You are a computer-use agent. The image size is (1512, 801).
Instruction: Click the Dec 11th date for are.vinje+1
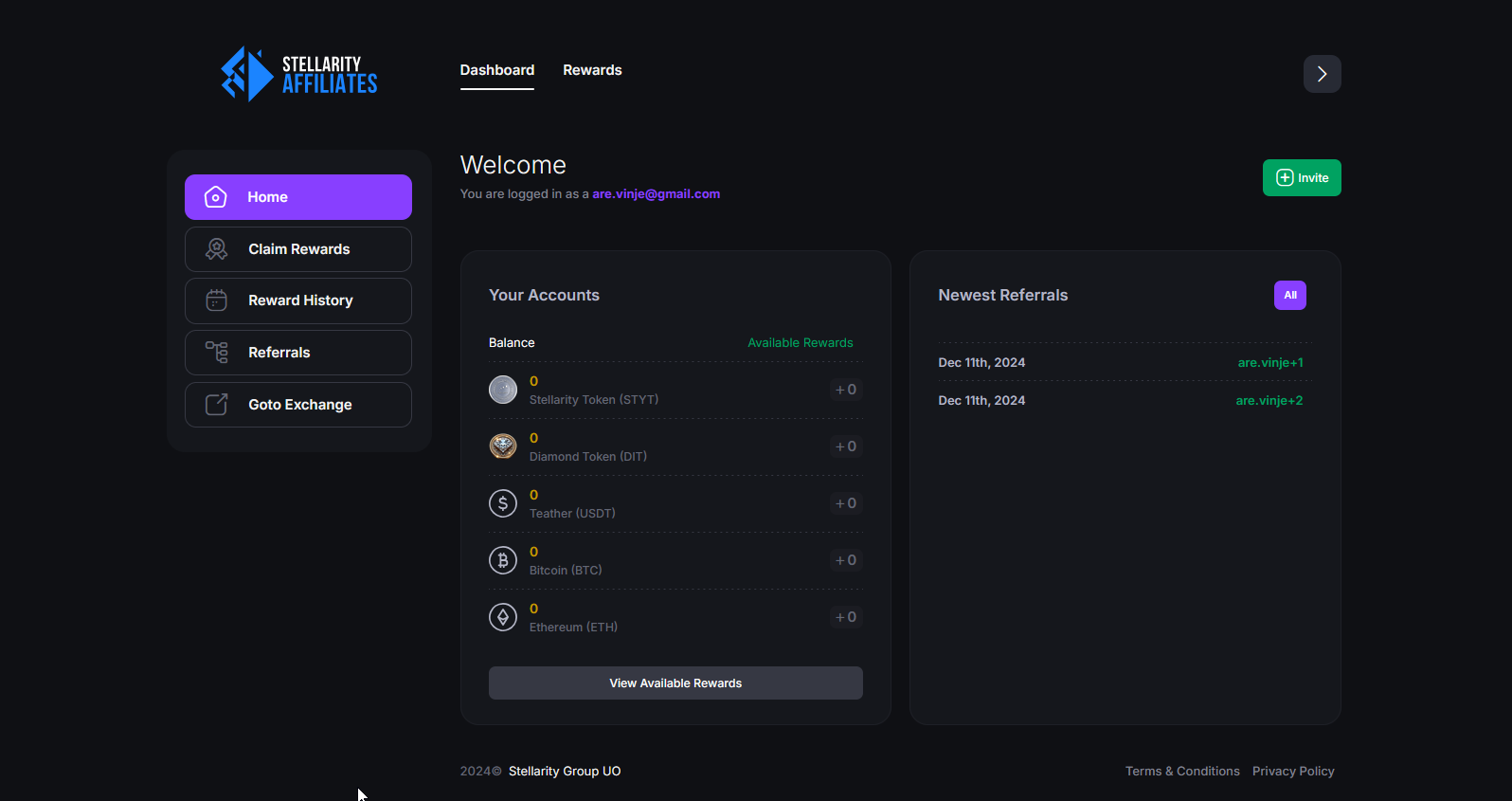981,362
